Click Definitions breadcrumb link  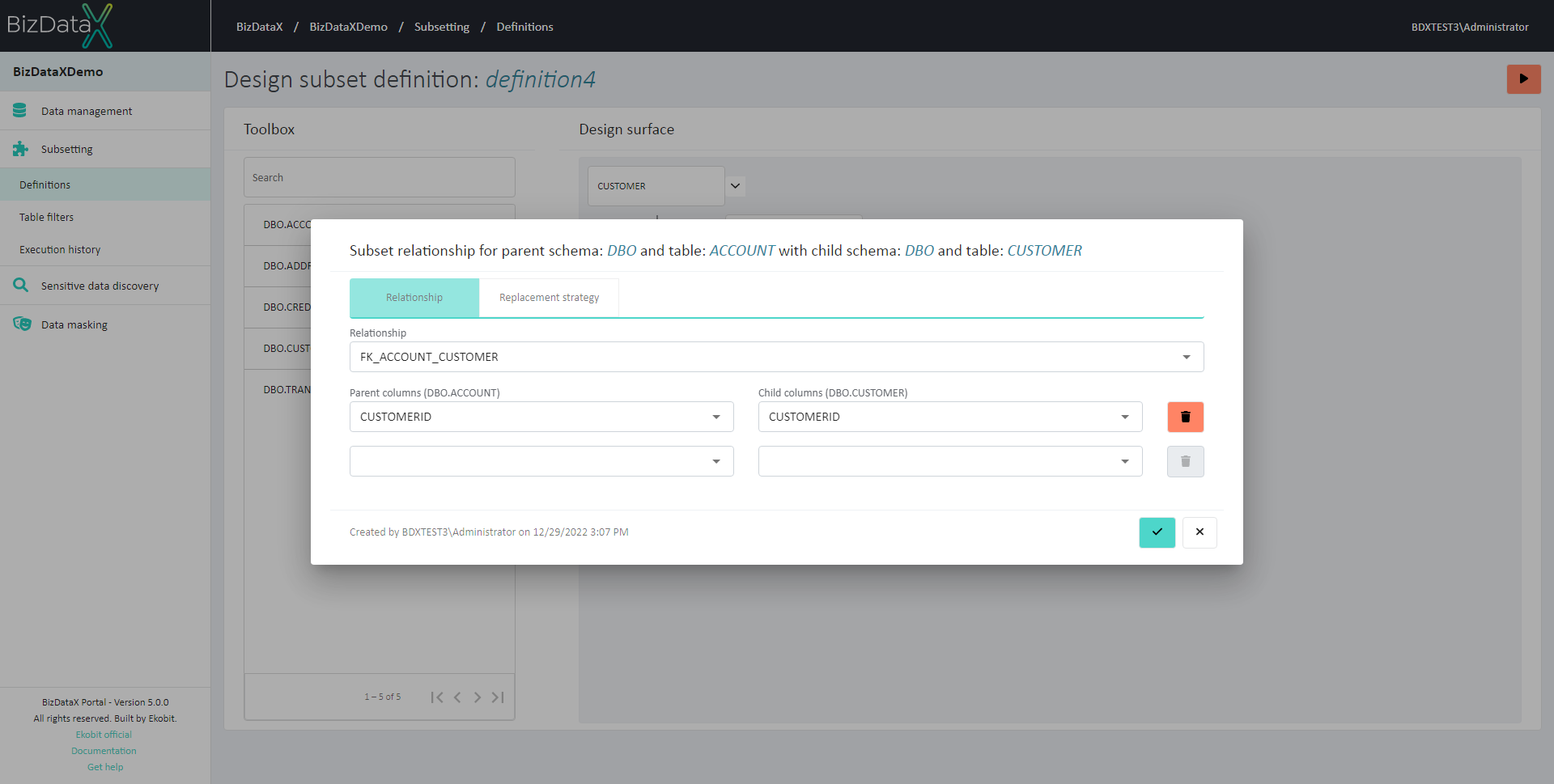[524, 27]
